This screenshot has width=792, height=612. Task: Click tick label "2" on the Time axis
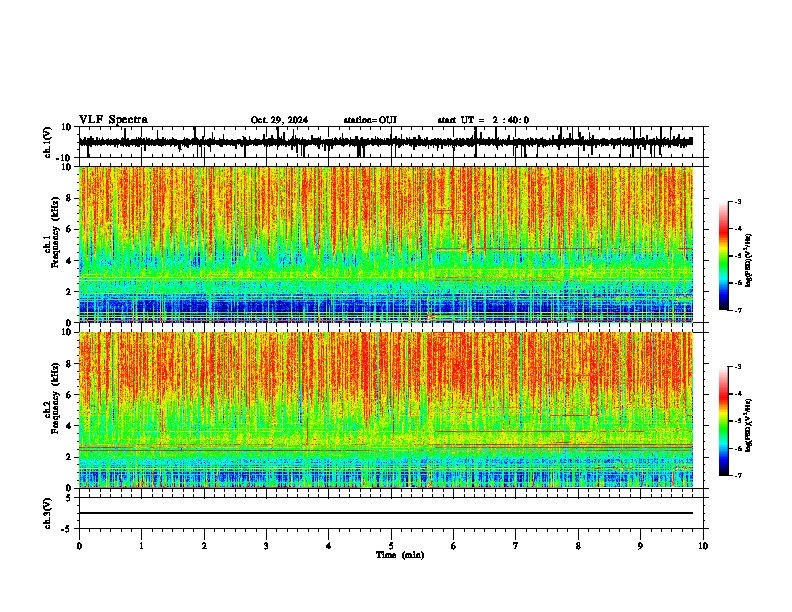point(204,546)
